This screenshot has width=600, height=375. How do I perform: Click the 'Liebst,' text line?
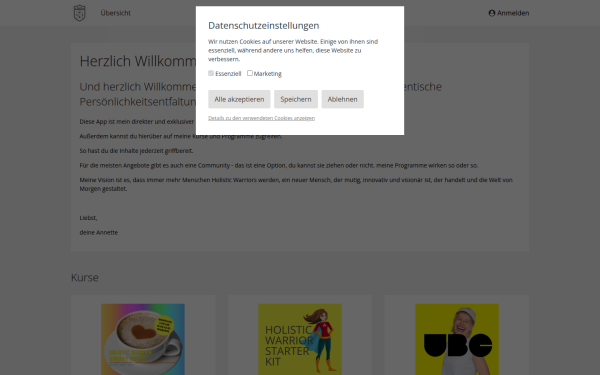pyautogui.click(x=88, y=218)
